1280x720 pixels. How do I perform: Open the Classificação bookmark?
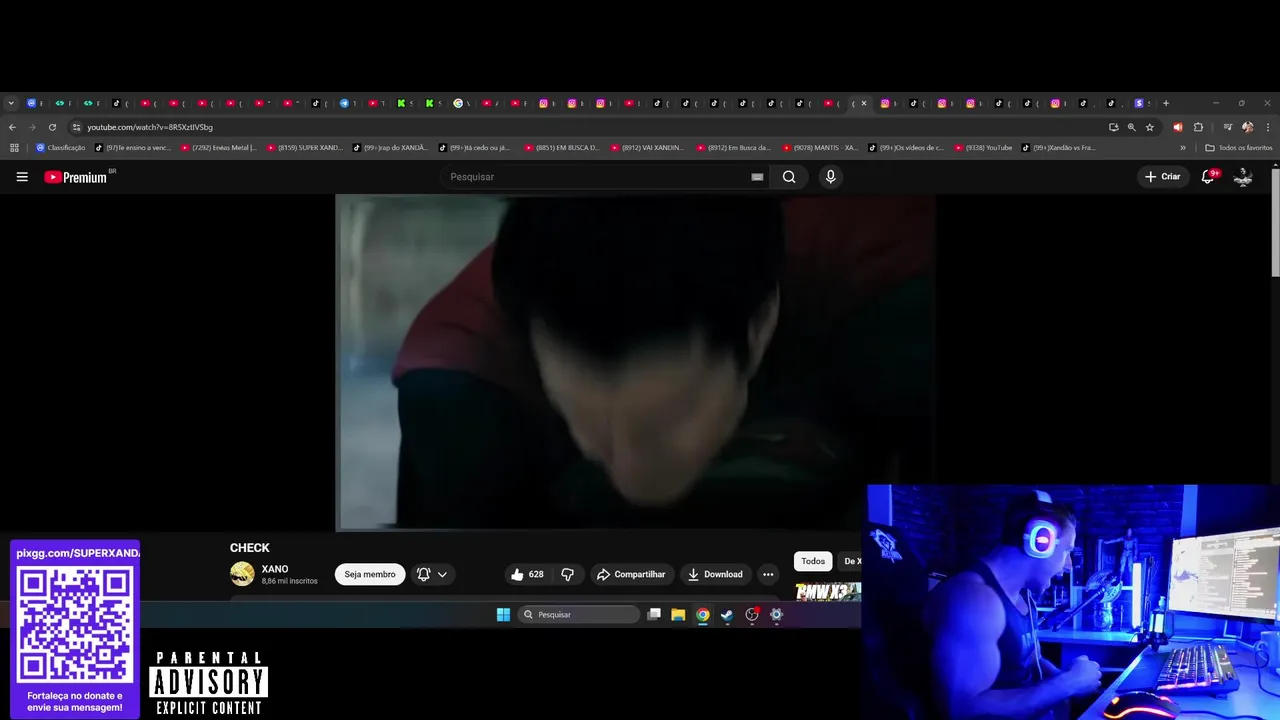coord(61,148)
